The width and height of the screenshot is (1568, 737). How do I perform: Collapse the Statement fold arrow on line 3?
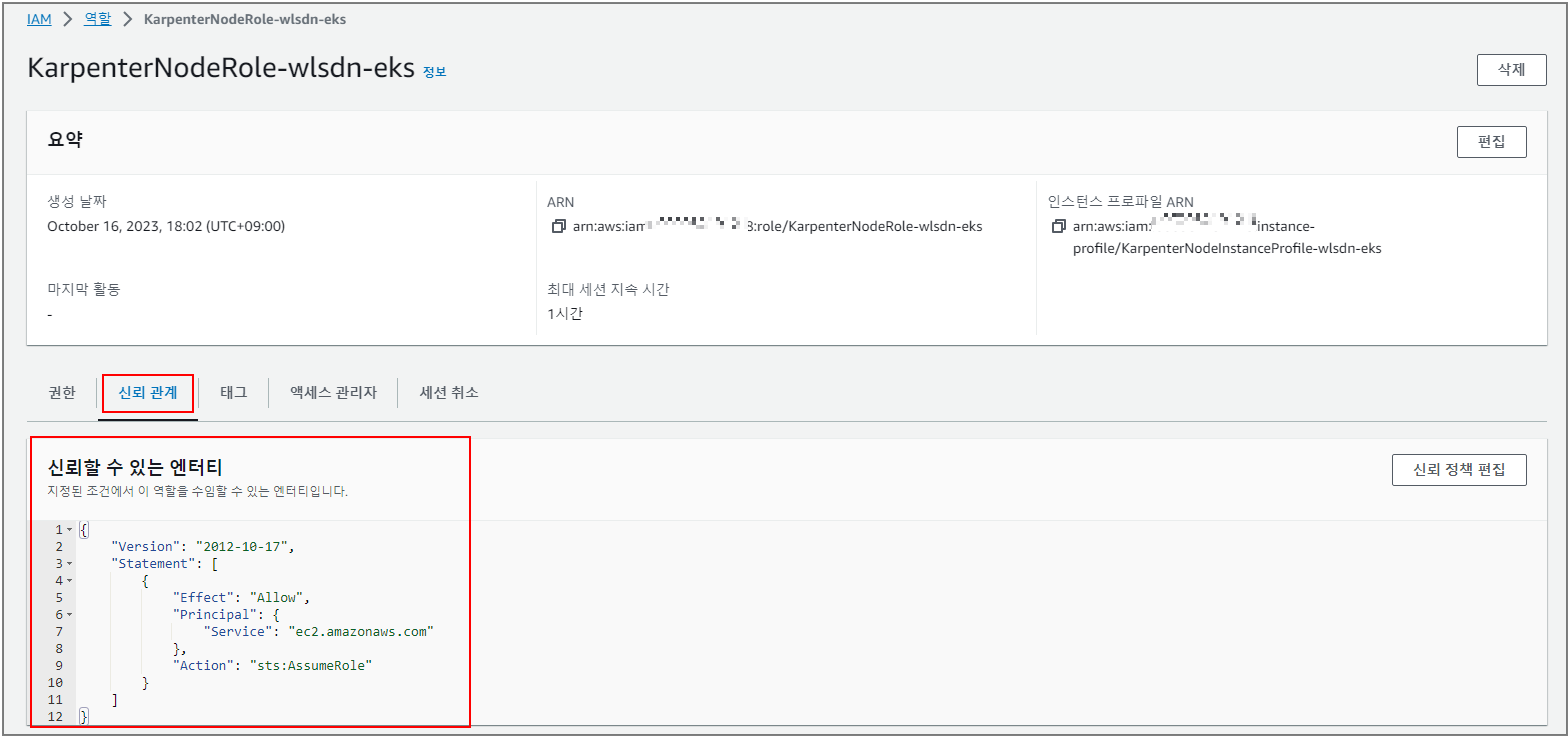point(69,564)
